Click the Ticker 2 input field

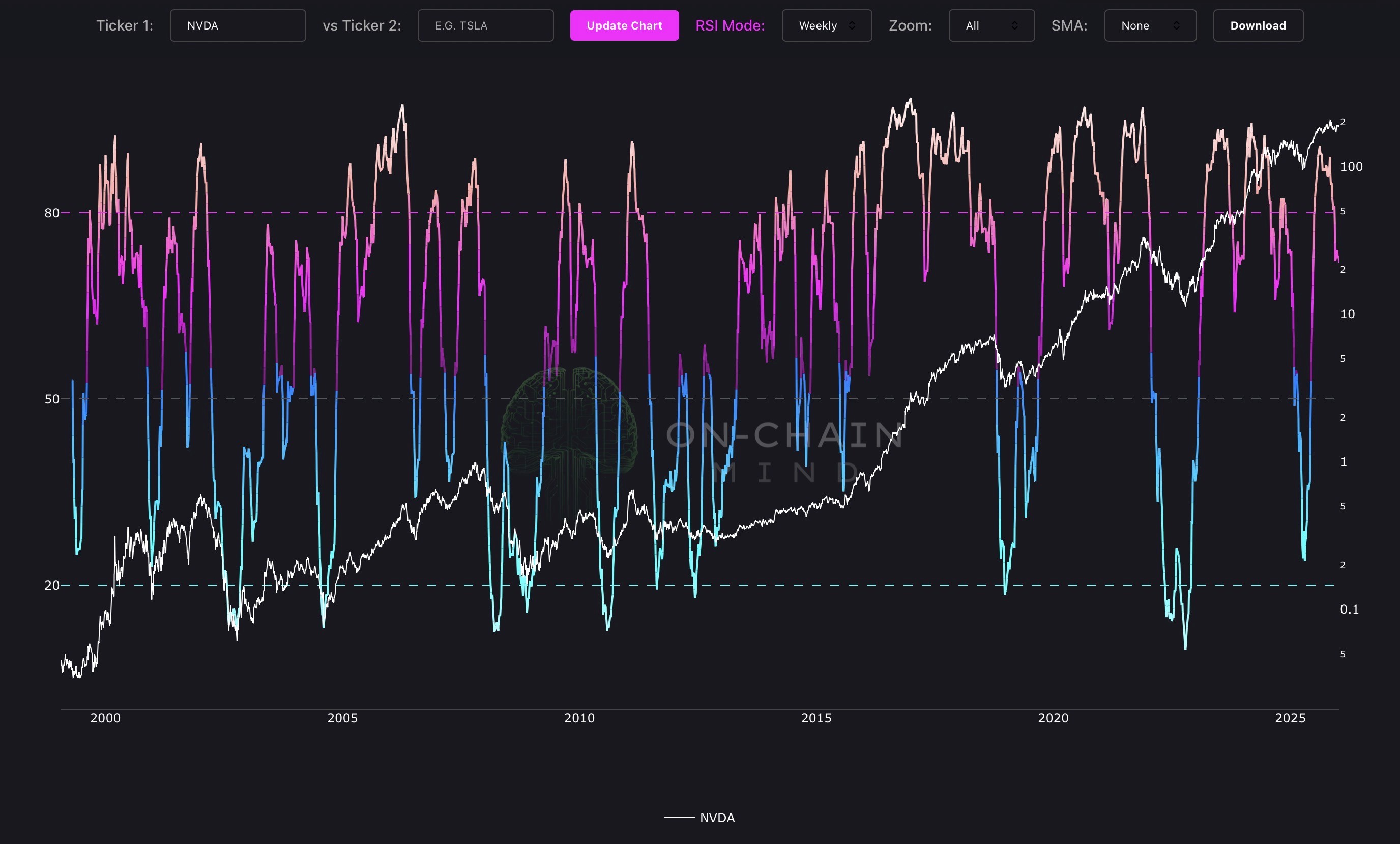pos(485,25)
